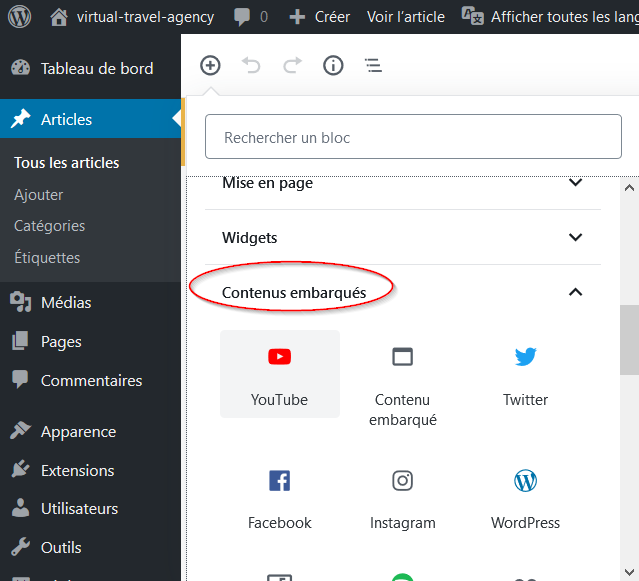Click the virtual-travel-agency site name link
The image size is (639, 581).
145,17
